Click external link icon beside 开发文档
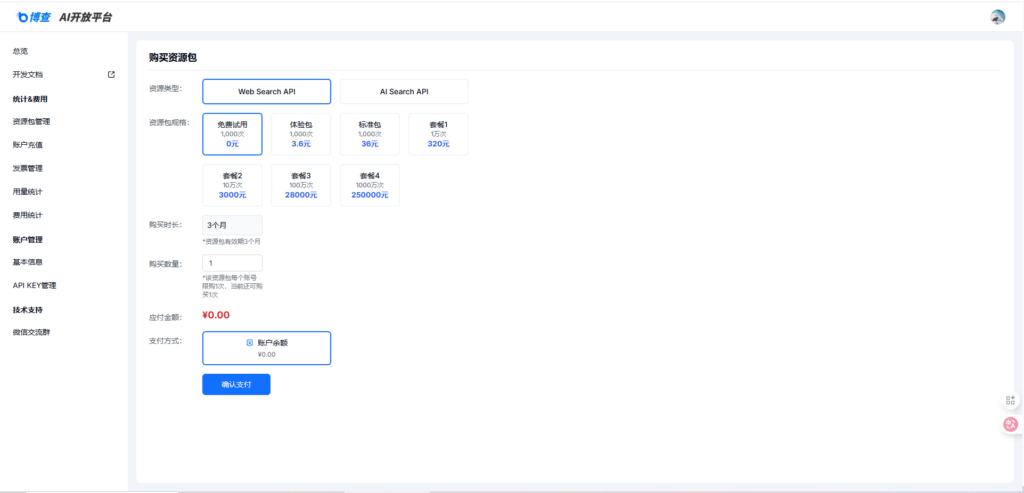This screenshot has height=493, width=1024. coord(111,74)
